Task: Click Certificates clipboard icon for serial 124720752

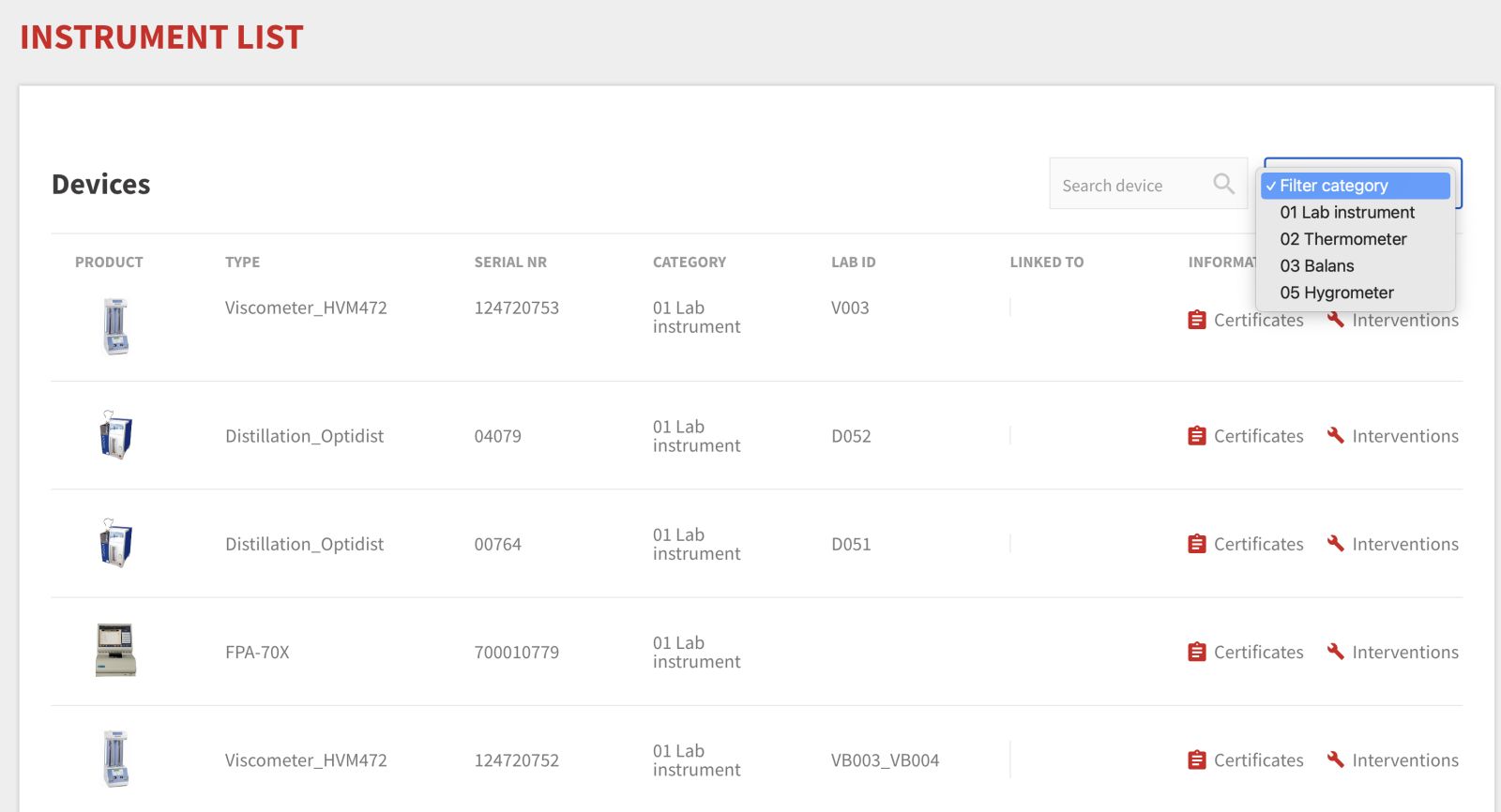Action: [1196, 759]
